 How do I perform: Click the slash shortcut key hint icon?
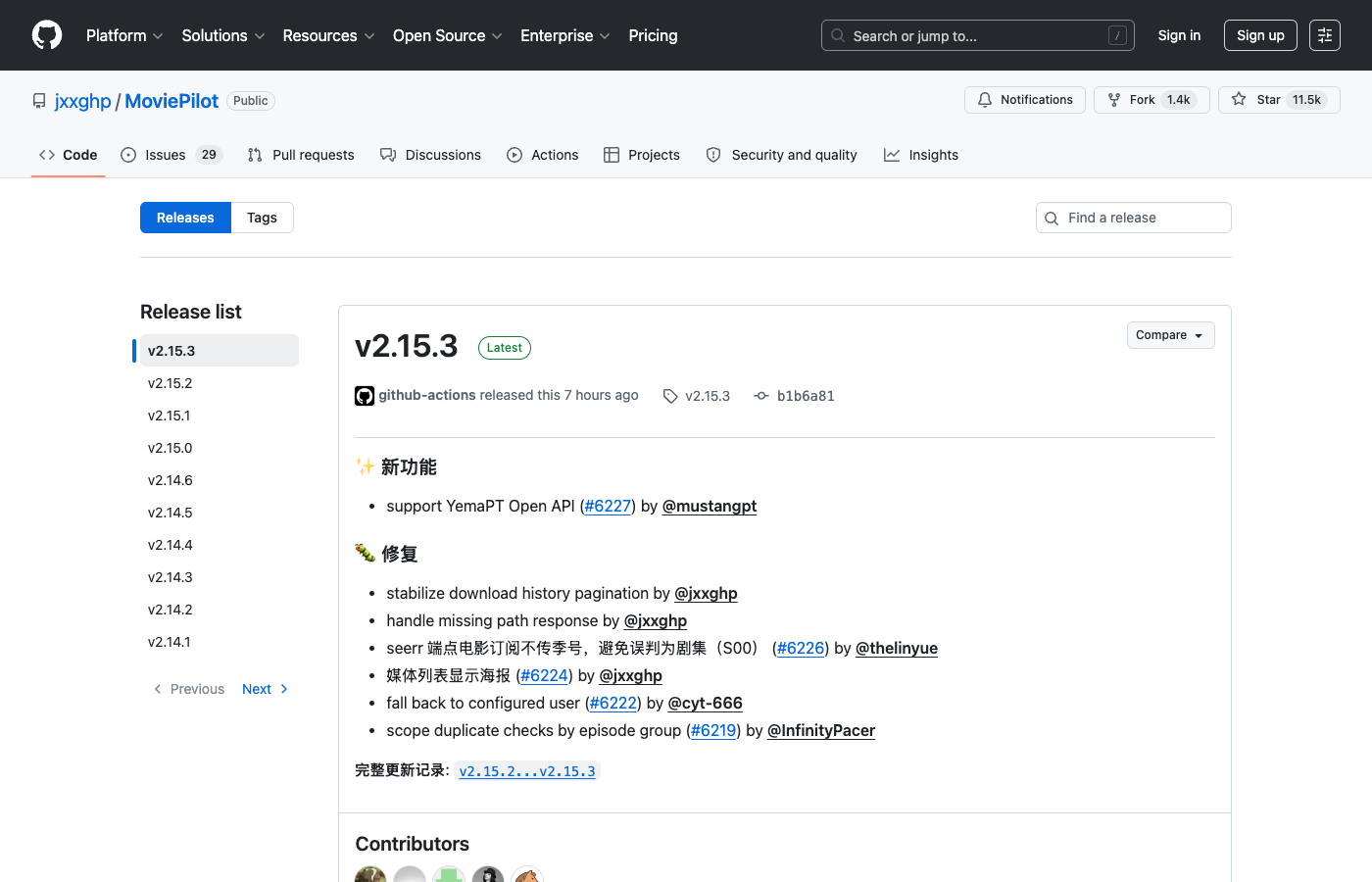coord(1117,35)
